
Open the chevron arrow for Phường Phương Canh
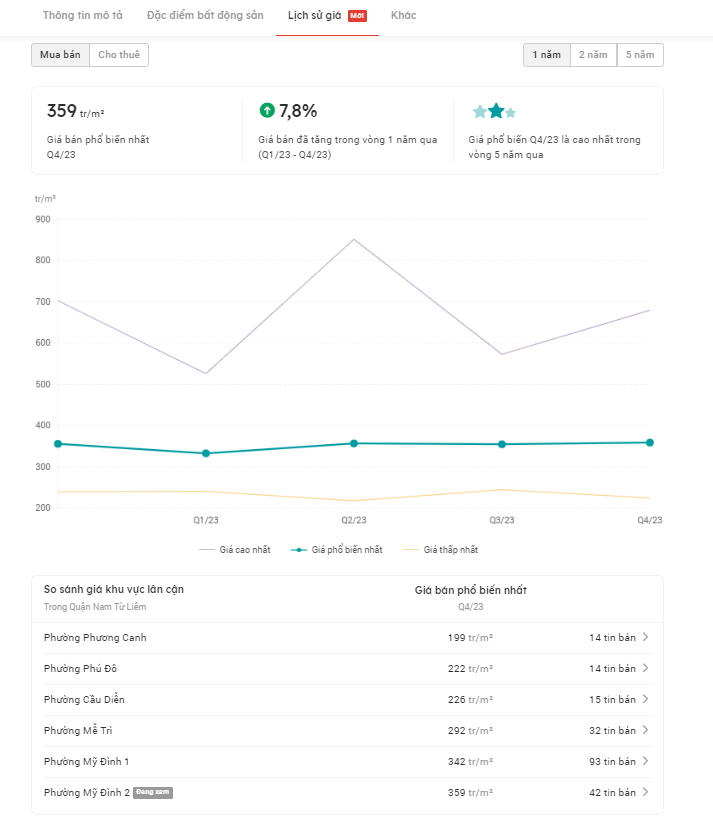click(x=645, y=637)
